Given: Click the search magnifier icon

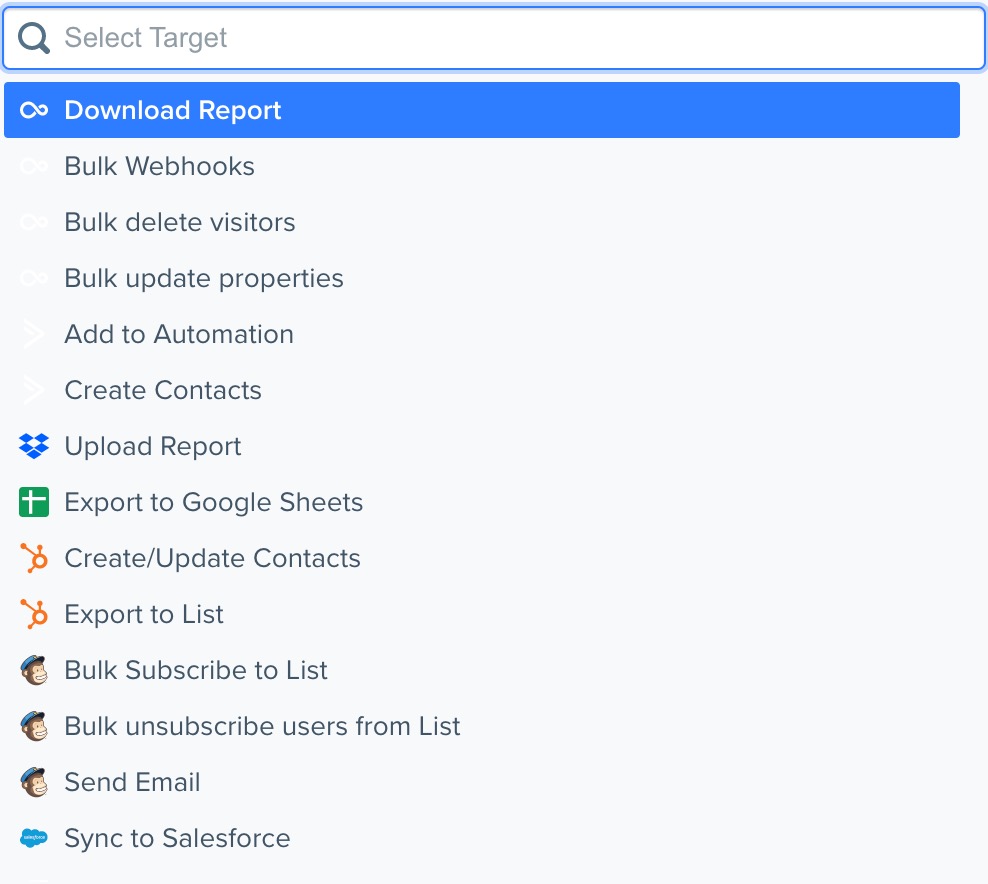Looking at the screenshot, I should click(33, 39).
